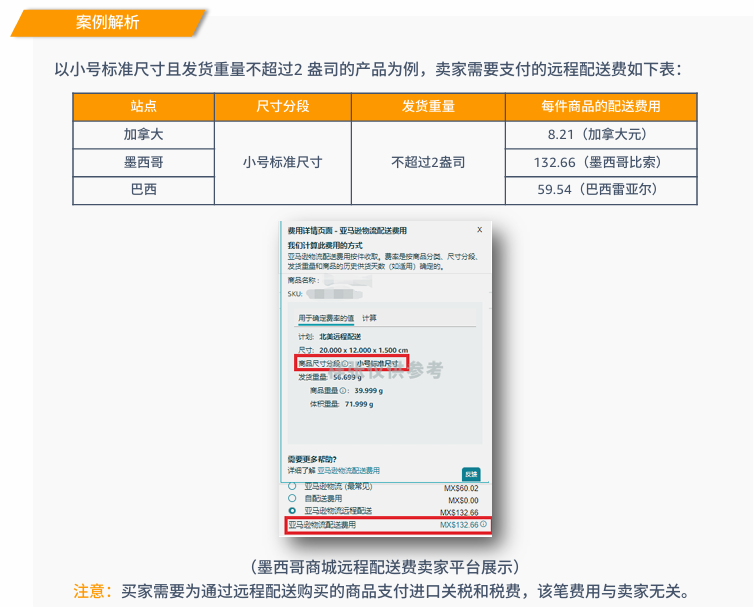Switch to the 计算 tab
Screen dimensions: 754x607
click(369, 318)
